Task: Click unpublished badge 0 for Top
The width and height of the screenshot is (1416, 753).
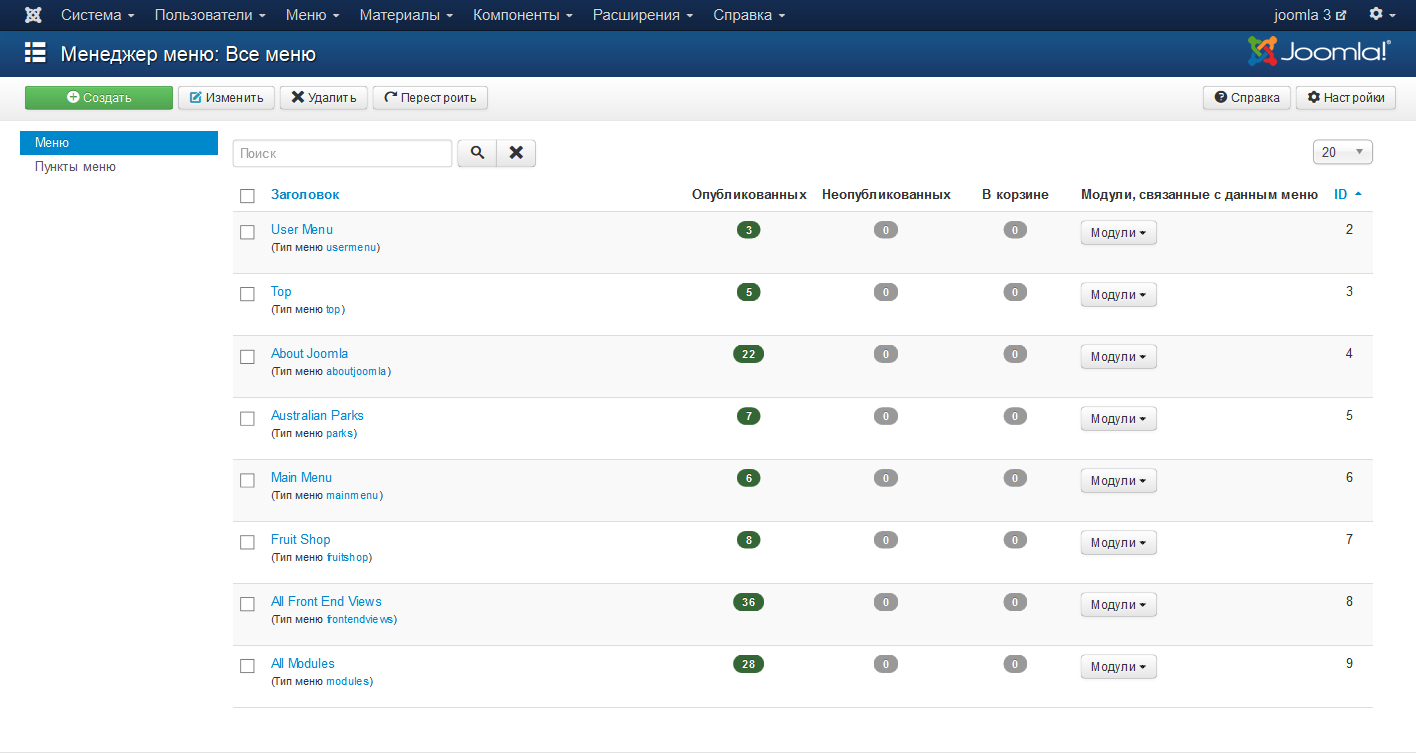Action: tap(885, 292)
